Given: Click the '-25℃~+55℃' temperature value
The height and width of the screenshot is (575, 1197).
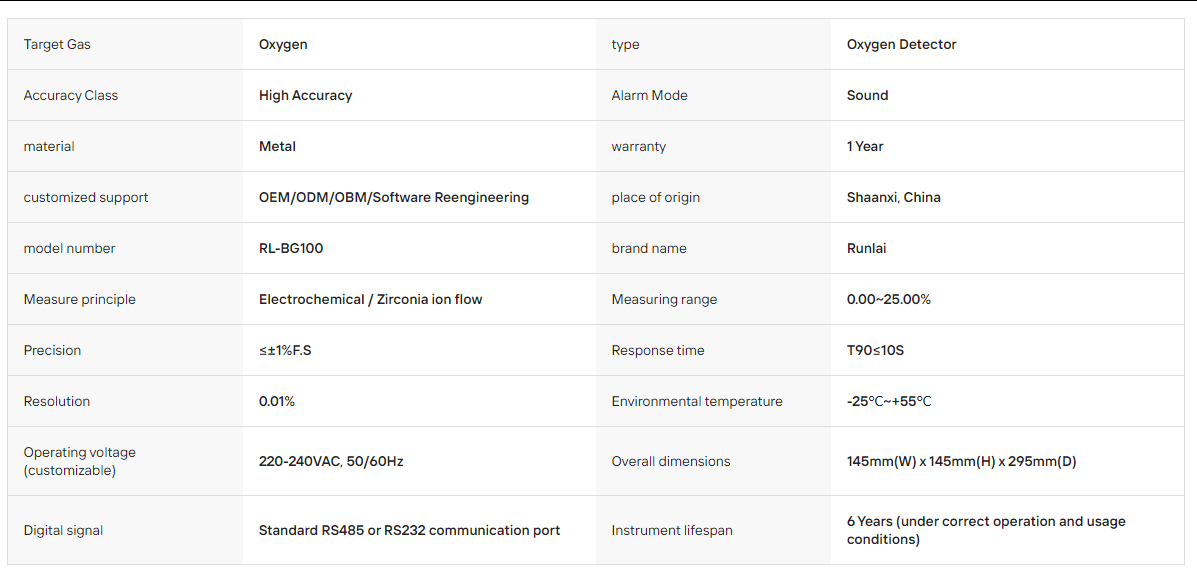Looking at the screenshot, I should click(x=889, y=401).
